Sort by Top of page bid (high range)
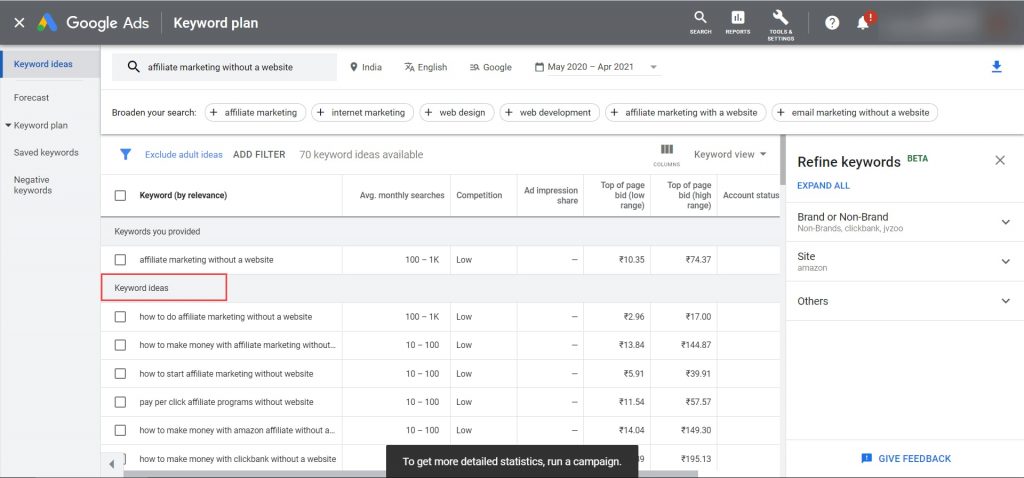Screen dimensions: 1024x478 689,195
